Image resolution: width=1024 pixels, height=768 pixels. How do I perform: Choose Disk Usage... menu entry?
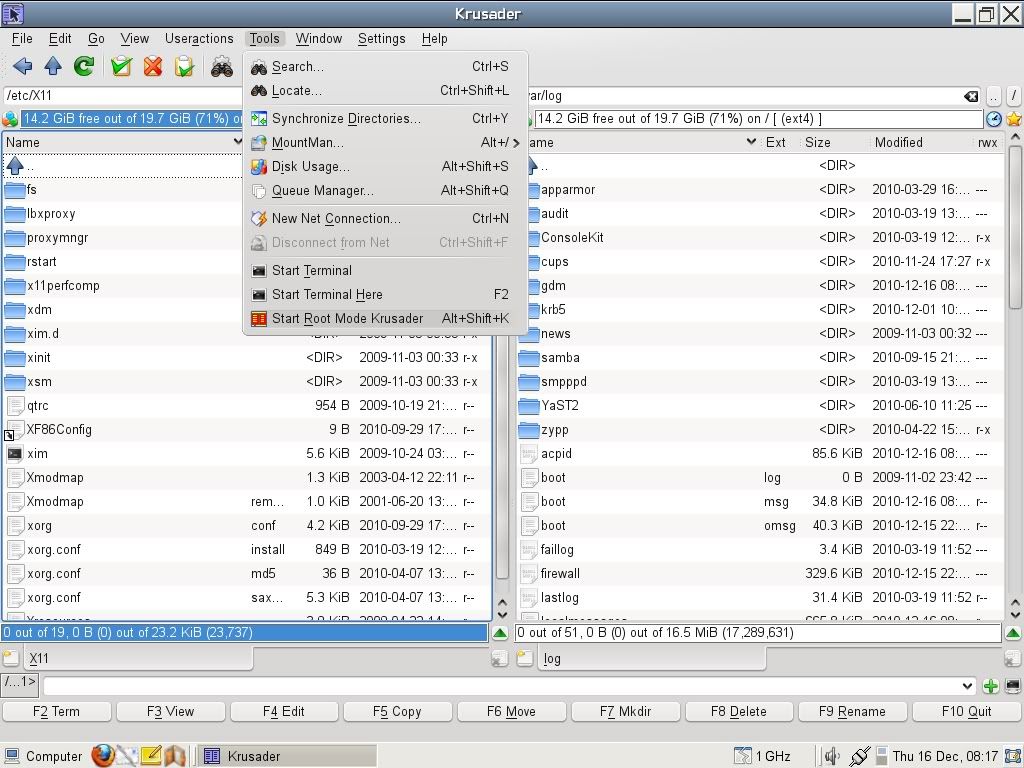tap(385, 167)
